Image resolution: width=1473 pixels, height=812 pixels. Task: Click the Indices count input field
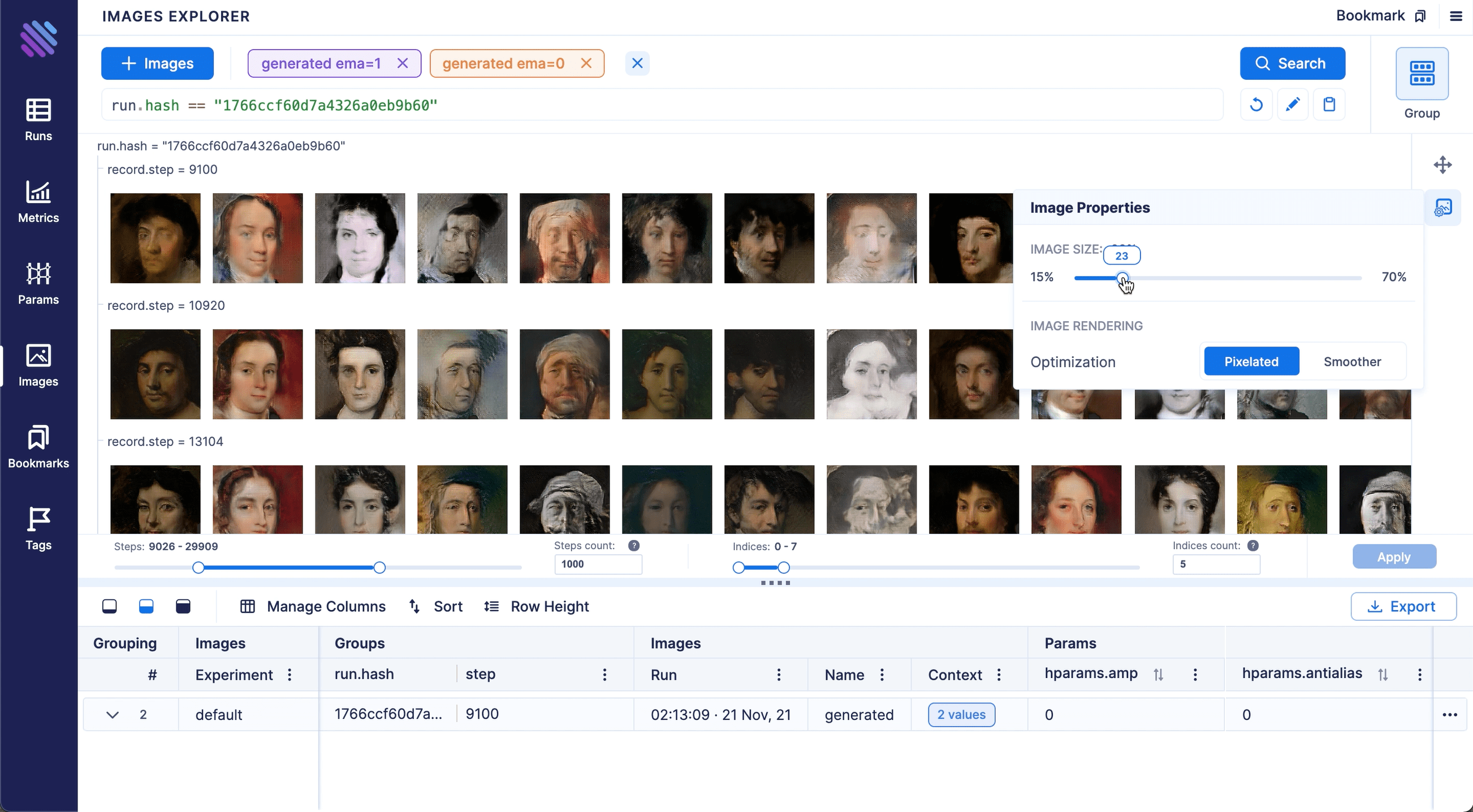click(x=1216, y=564)
